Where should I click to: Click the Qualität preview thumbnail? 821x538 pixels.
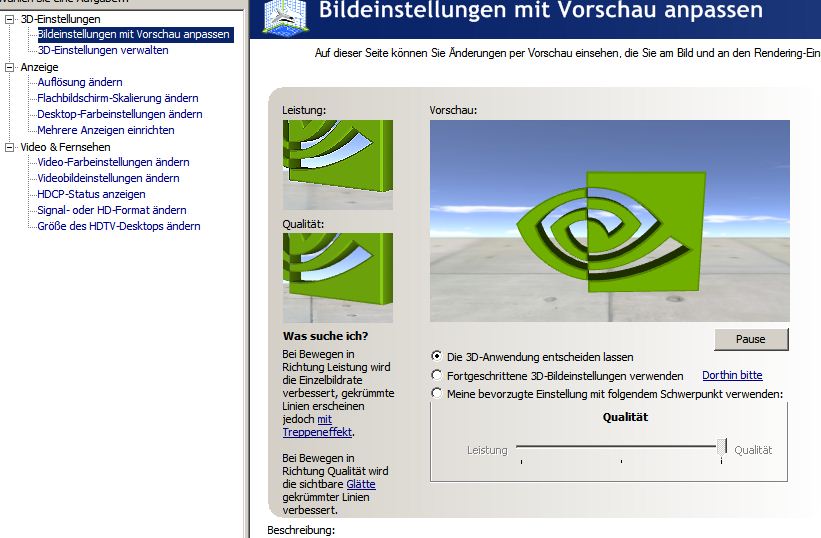(338, 277)
